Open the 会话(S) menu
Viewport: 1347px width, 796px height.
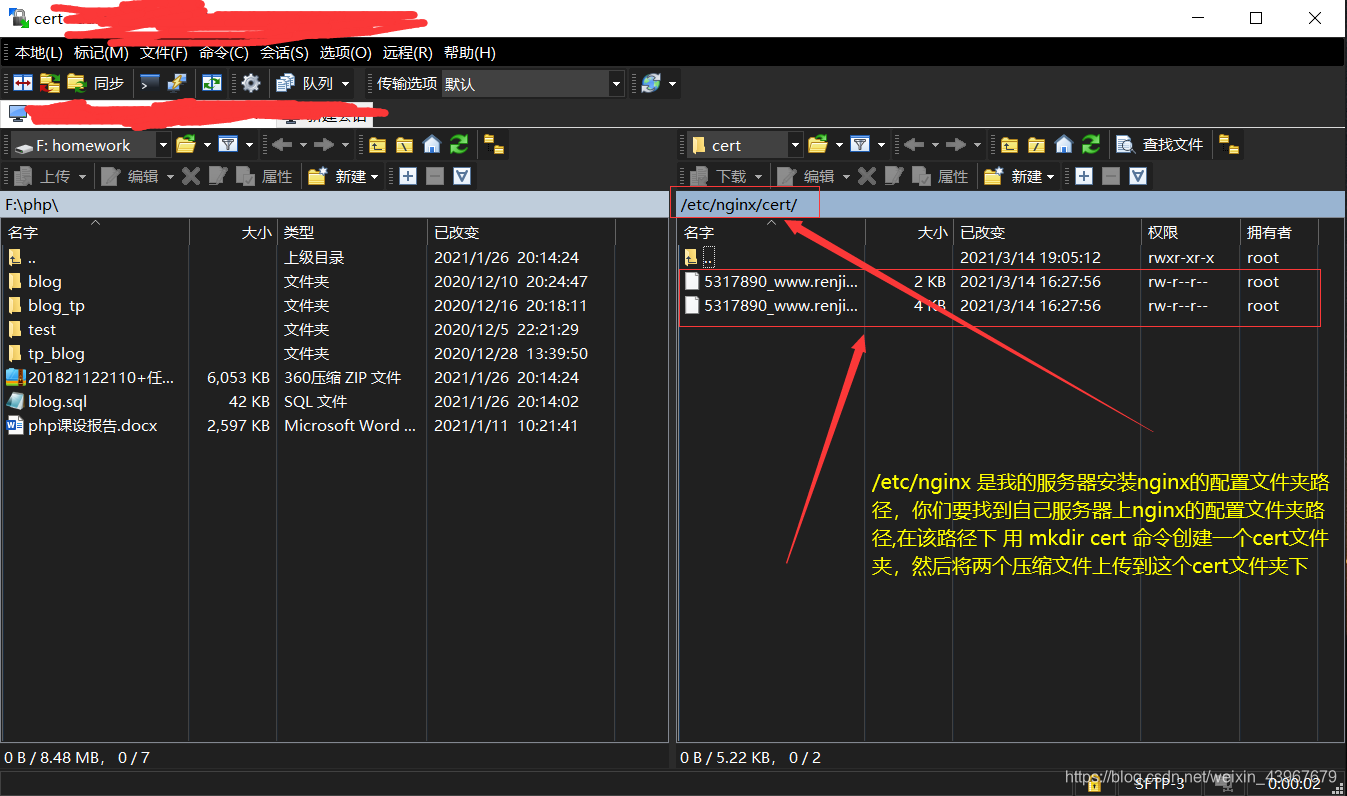(x=284, y=52)
